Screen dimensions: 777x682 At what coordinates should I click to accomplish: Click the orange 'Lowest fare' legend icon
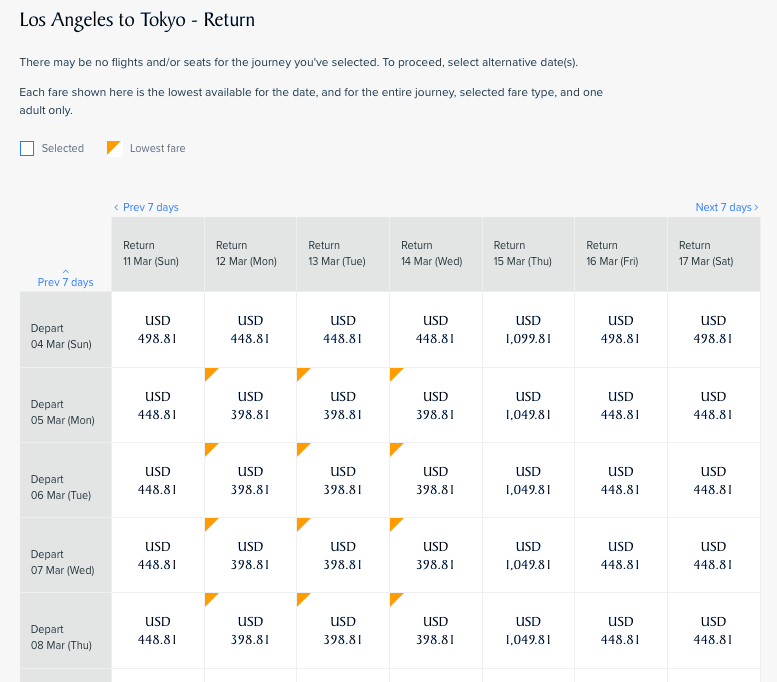pos(114,148)
